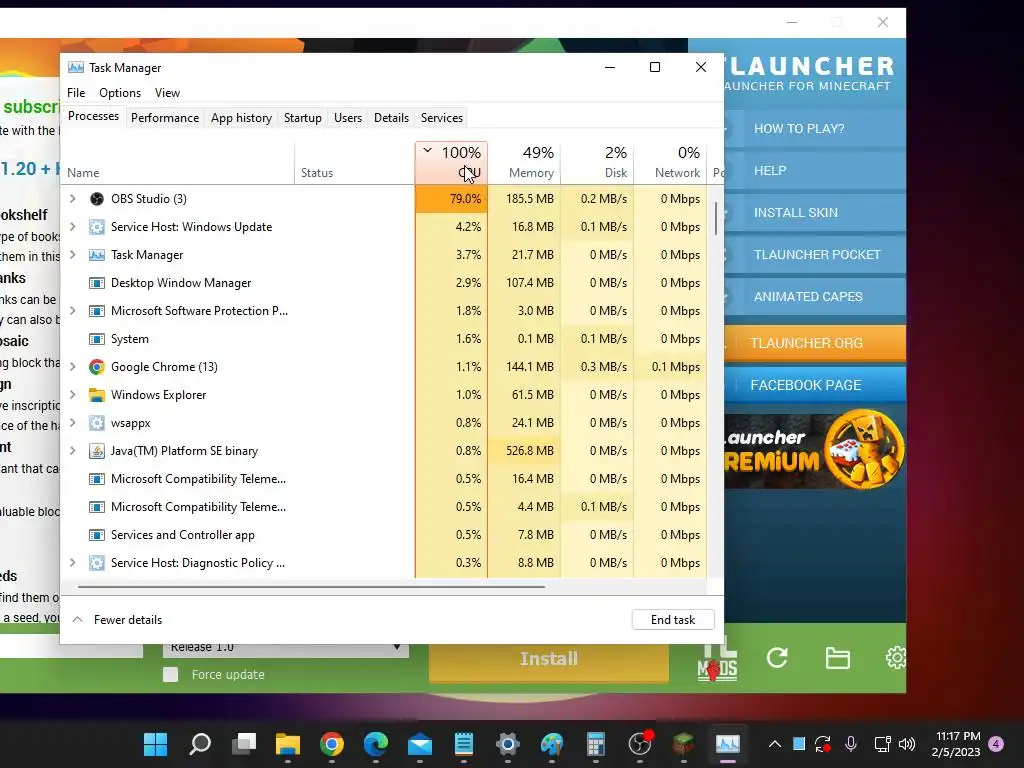
Task: Sort by Disk column header
Action: (x=598, y=163)
